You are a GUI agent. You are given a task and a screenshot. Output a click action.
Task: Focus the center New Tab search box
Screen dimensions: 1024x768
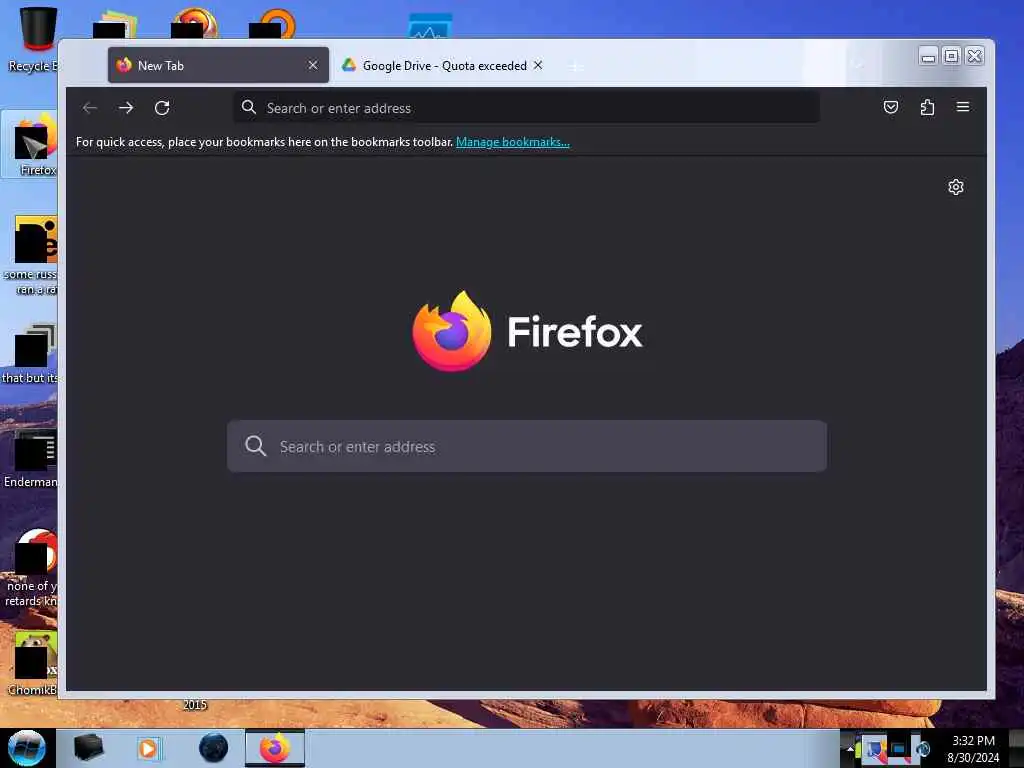pos(526,446)
